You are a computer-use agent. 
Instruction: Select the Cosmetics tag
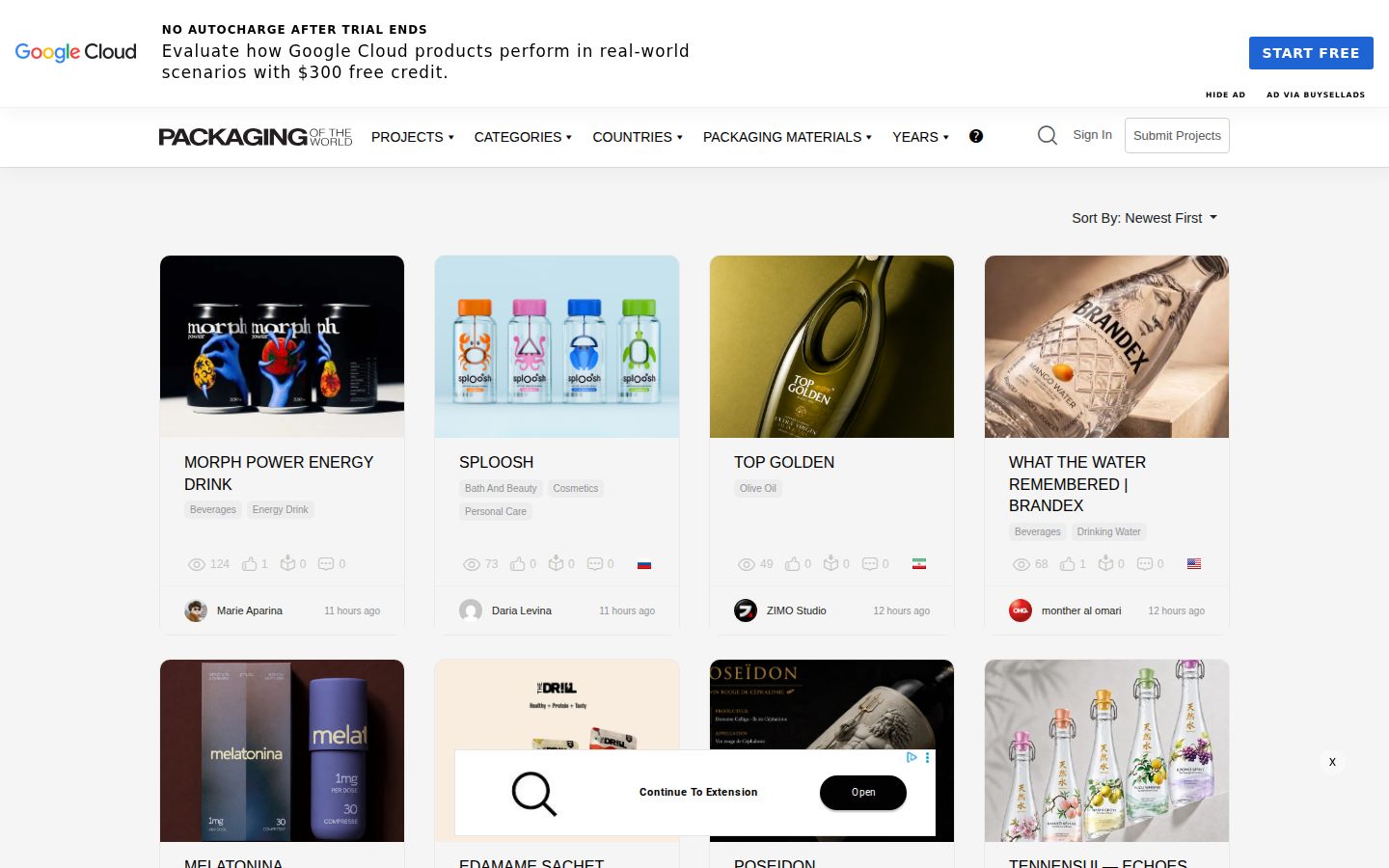point(576,488)
